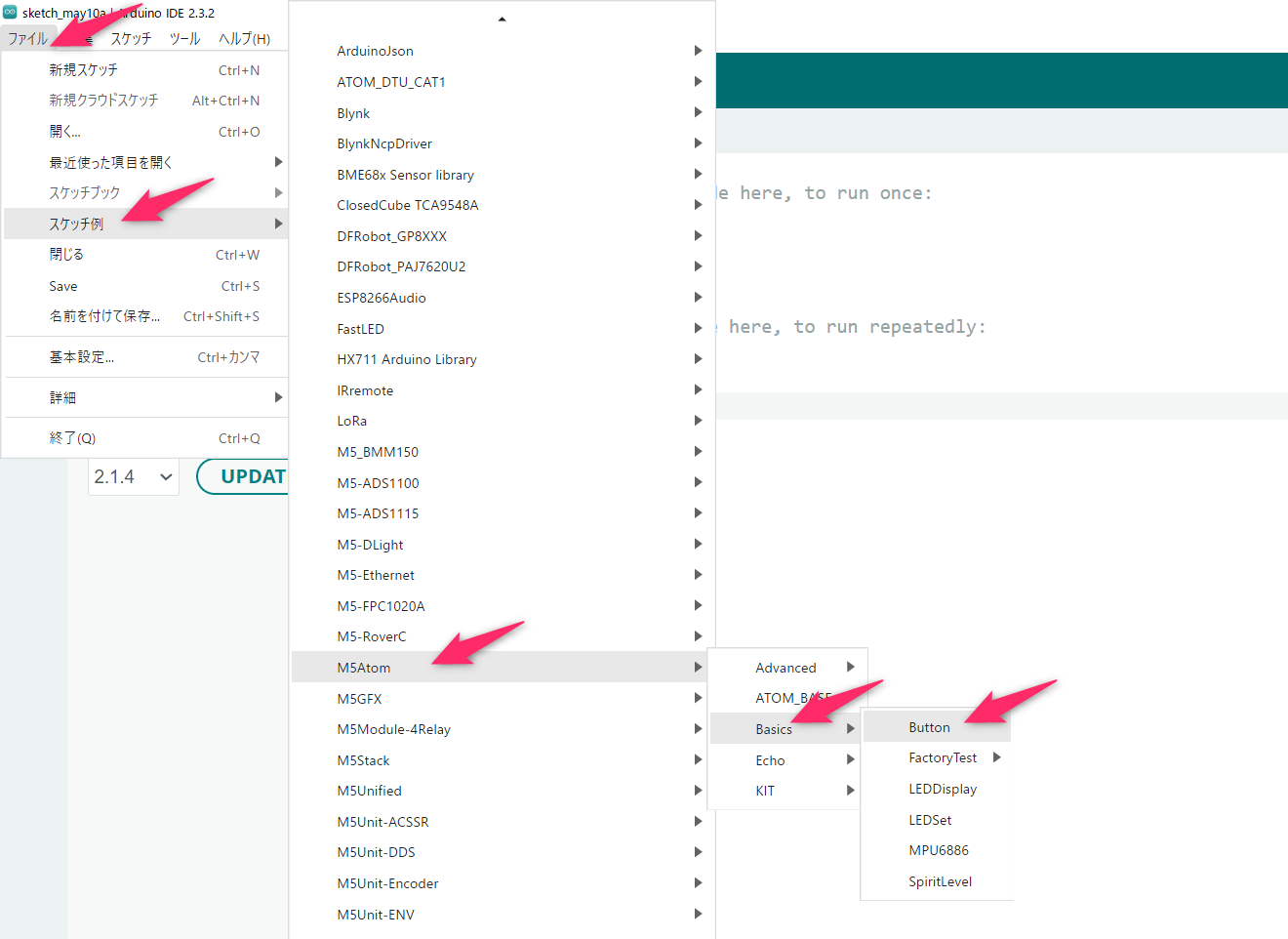The image size is (1288, 939).
Task: Open M5-FPC1020A examples submenu
Action: tap(502, 606)
